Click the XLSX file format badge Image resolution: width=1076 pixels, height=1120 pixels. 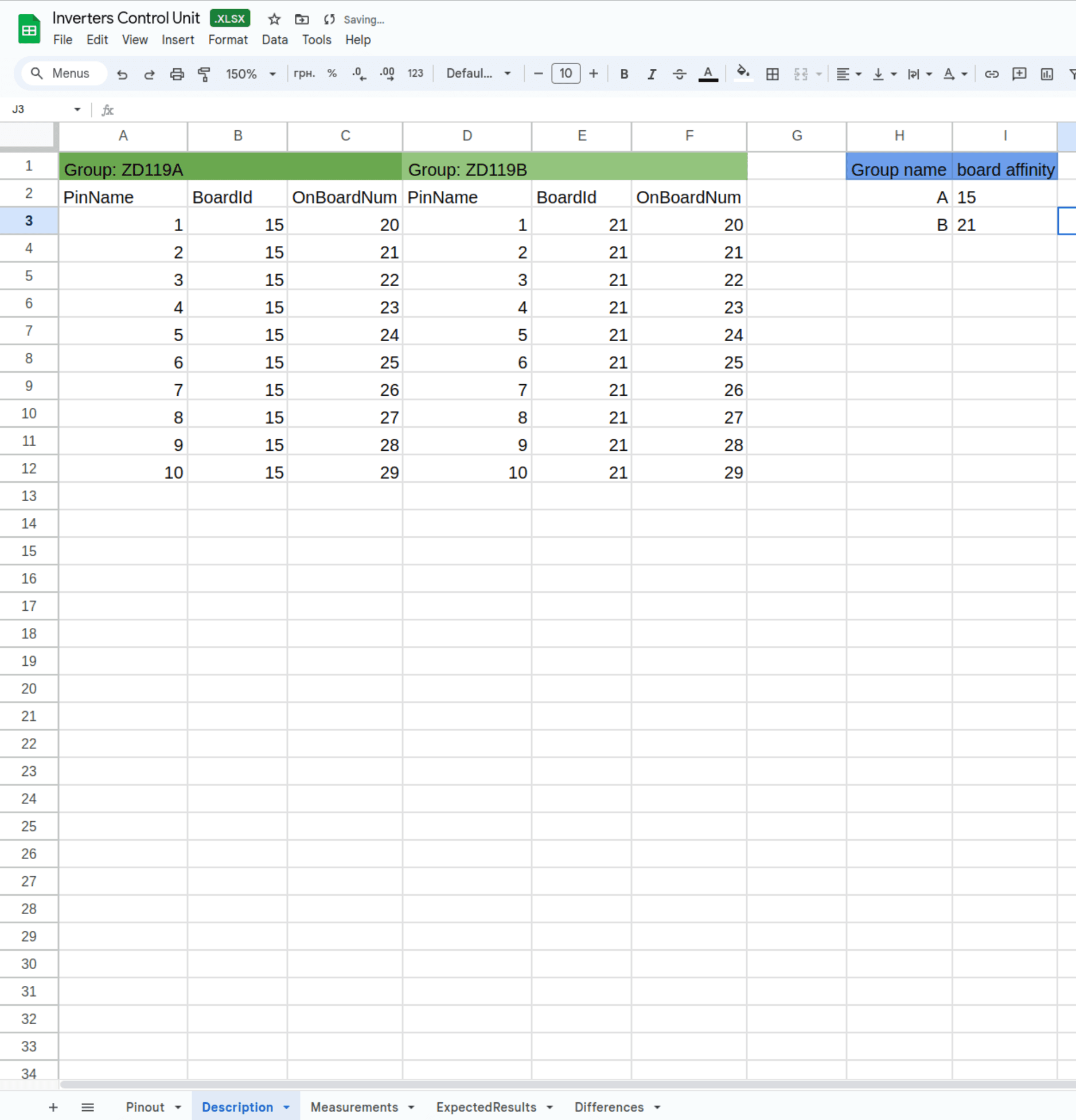(230, 18)
